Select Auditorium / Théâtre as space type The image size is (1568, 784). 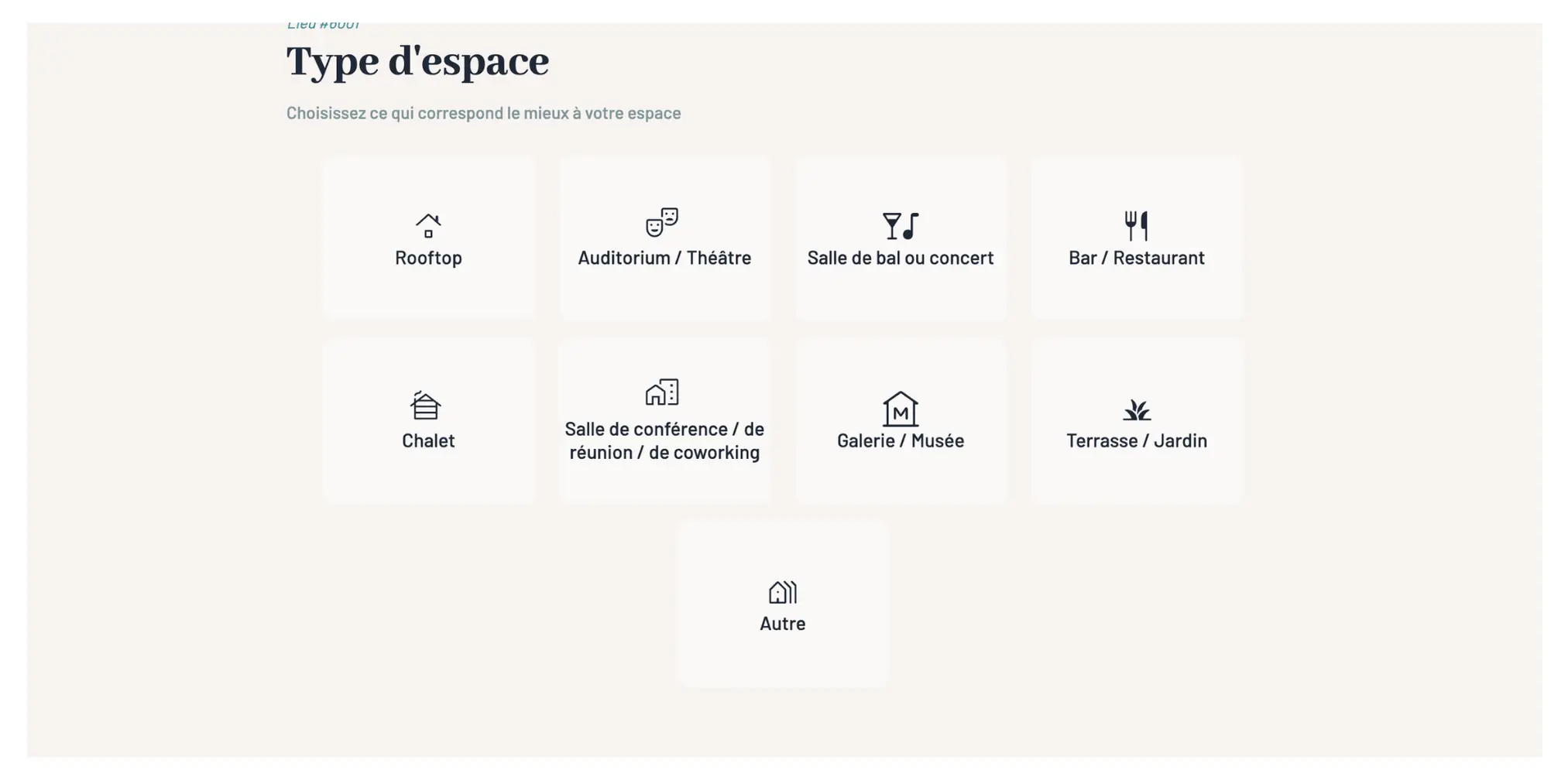[x=664, y=237]
